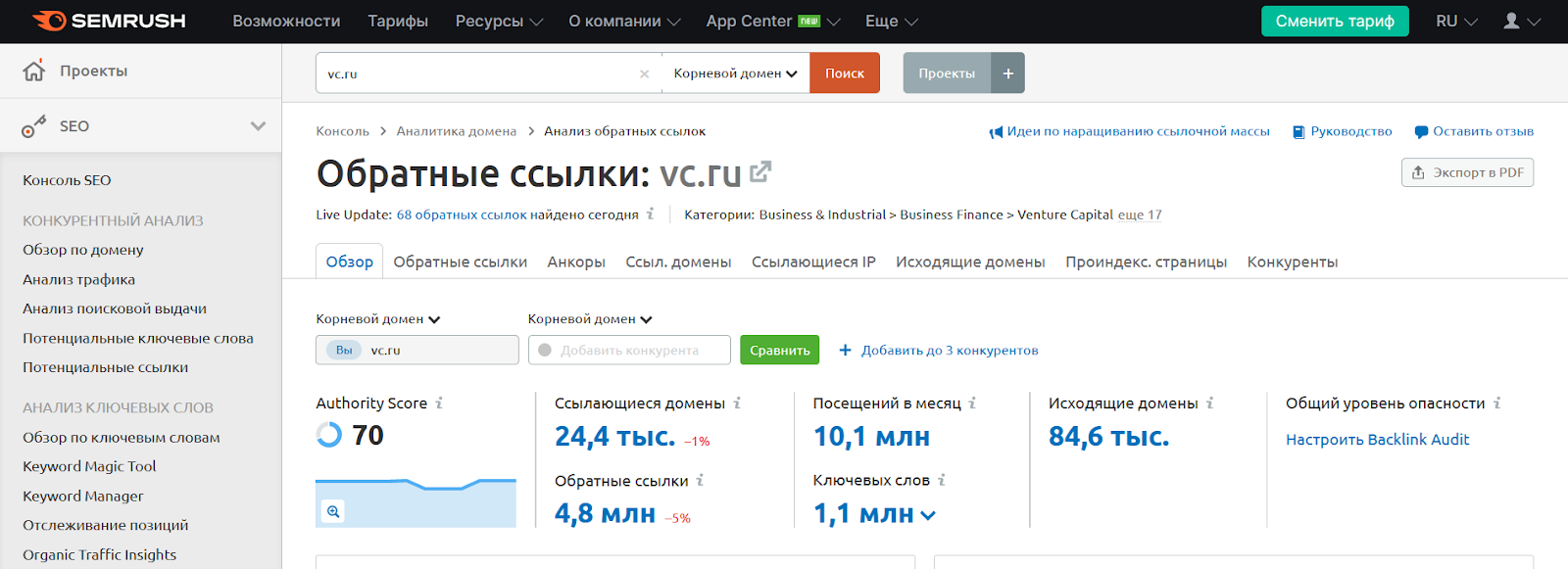The width and height of the screenshot is (1568, 569).
Task: Open Тарифы in top navigation
Action: click(x=398, y=21)
